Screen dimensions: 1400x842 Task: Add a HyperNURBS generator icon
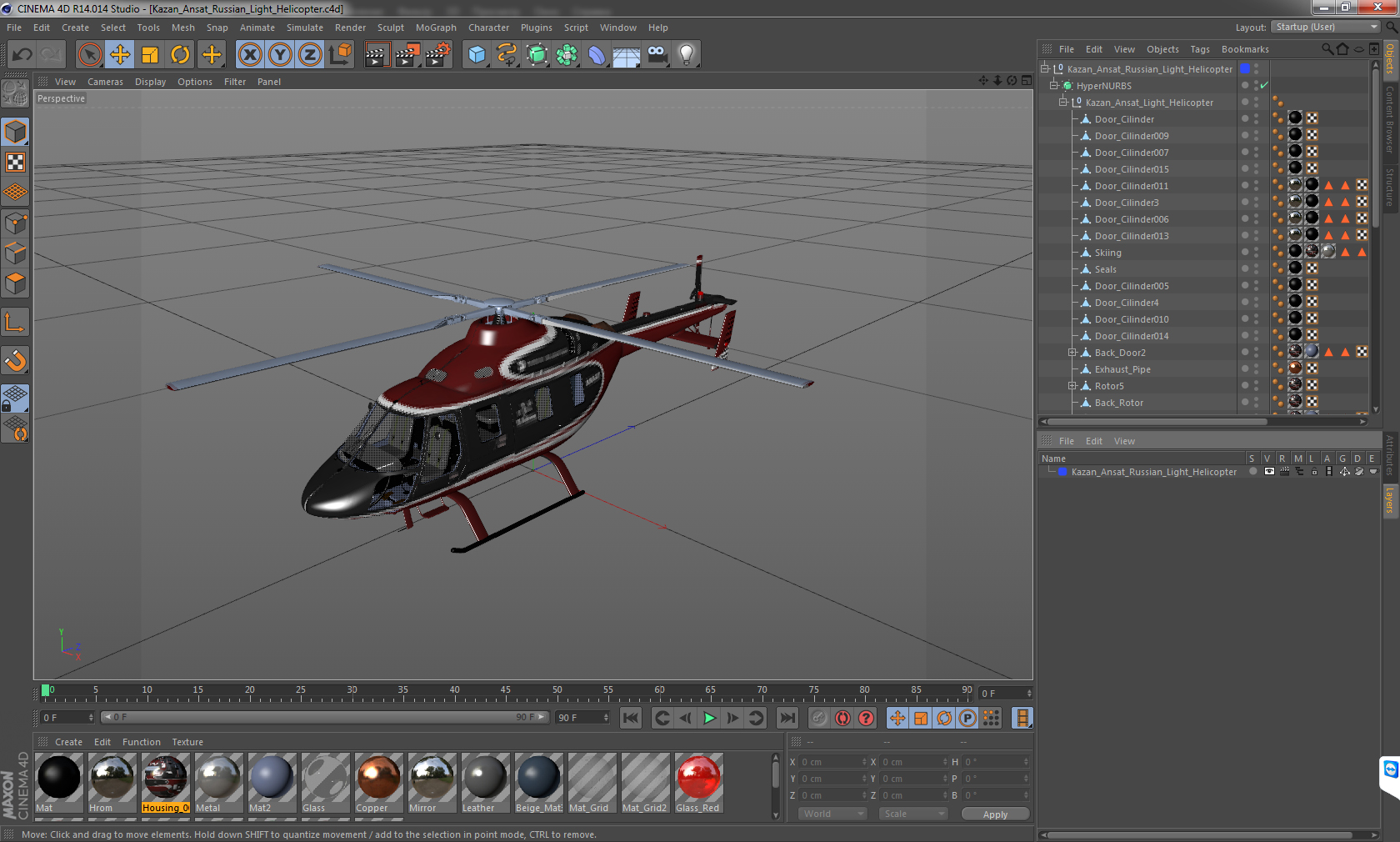tap(537, 55)
